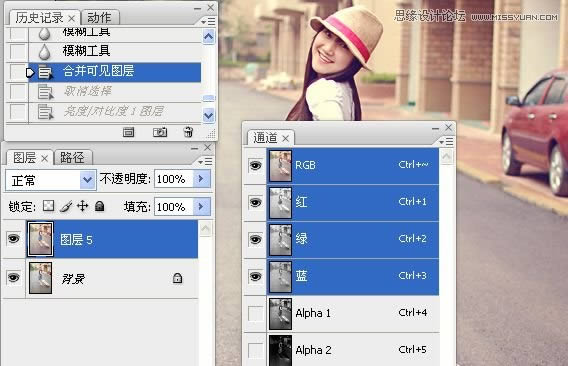The height and width of the screenshot is (366, 568).
Task: Toggle the lock position move icon
Action: [x=83, y=206]
